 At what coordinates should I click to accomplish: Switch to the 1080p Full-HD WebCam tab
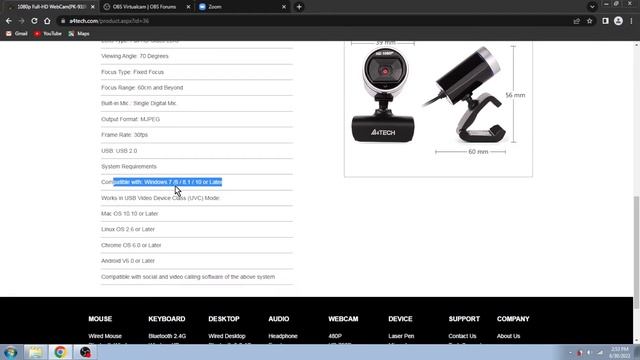[x=51, y=7]
